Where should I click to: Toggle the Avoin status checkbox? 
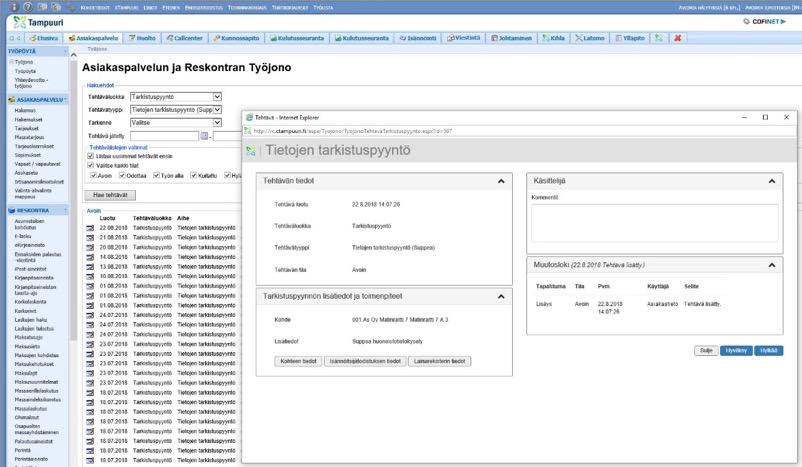point(93,175)
